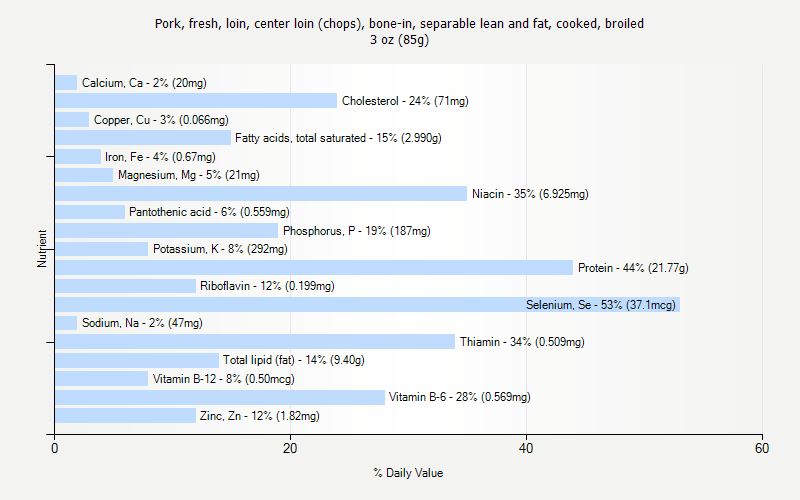Click the % Daily Value axis title

(x=408, y=473)
